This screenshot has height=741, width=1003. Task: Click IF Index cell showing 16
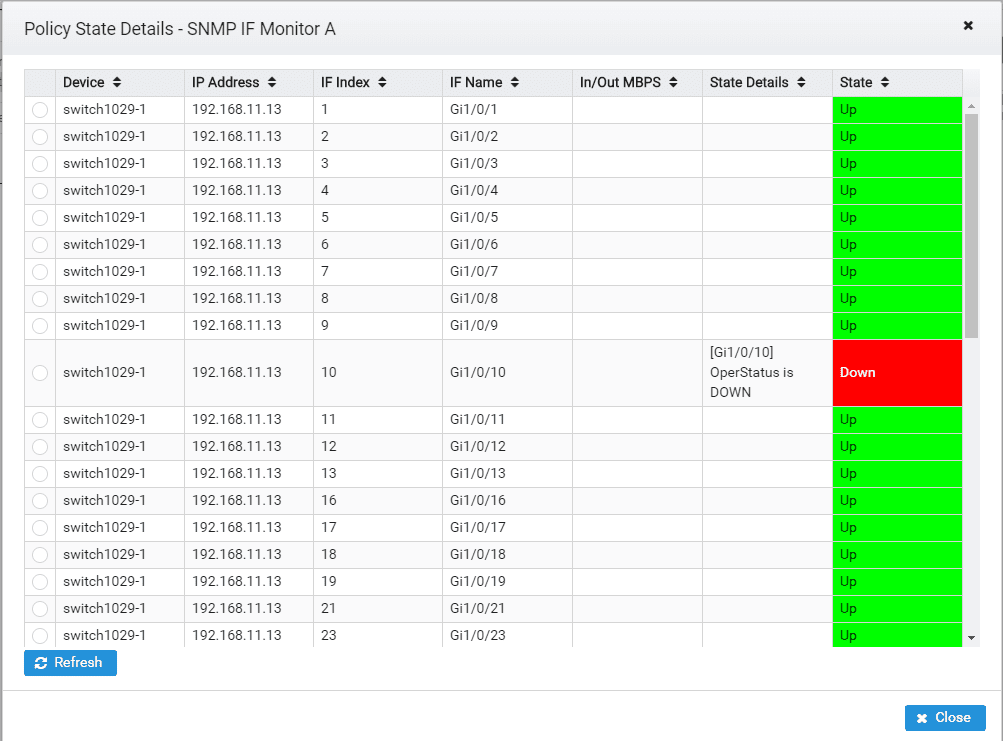point(378,500)
